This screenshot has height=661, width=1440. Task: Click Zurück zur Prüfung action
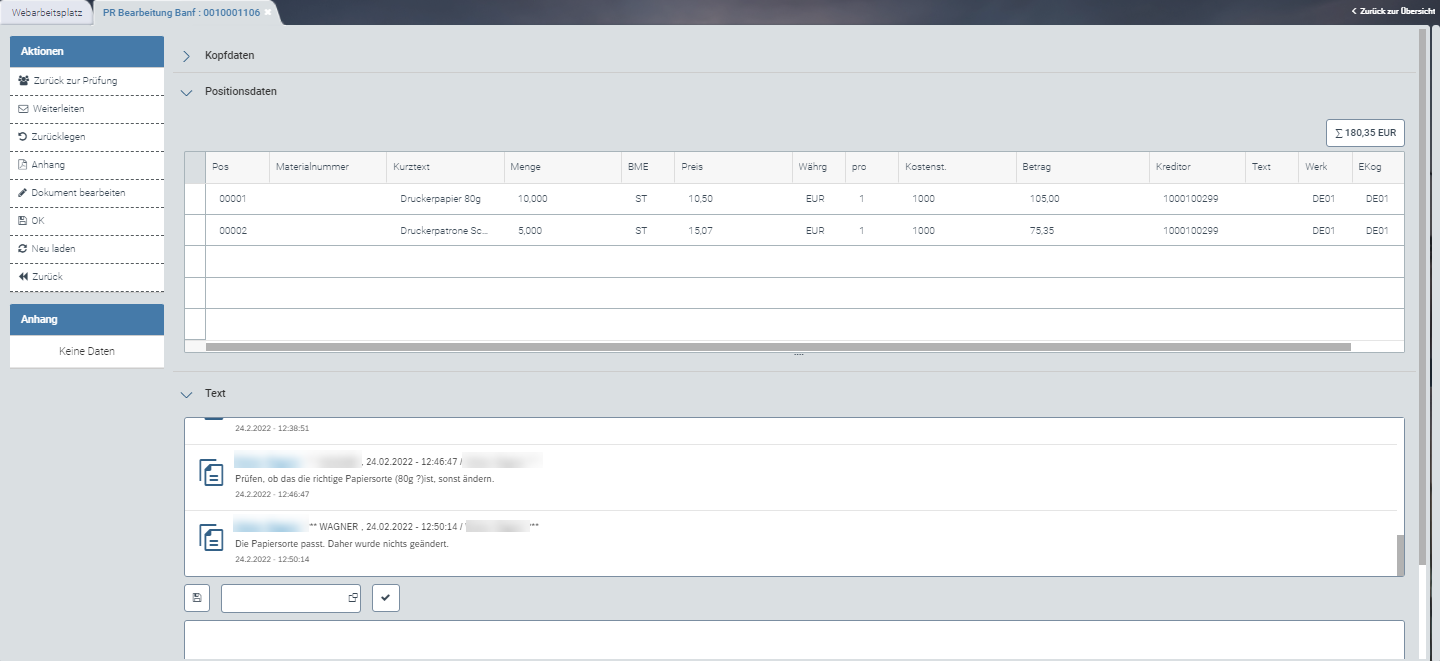pyautogui.click(x=74, y=80)
